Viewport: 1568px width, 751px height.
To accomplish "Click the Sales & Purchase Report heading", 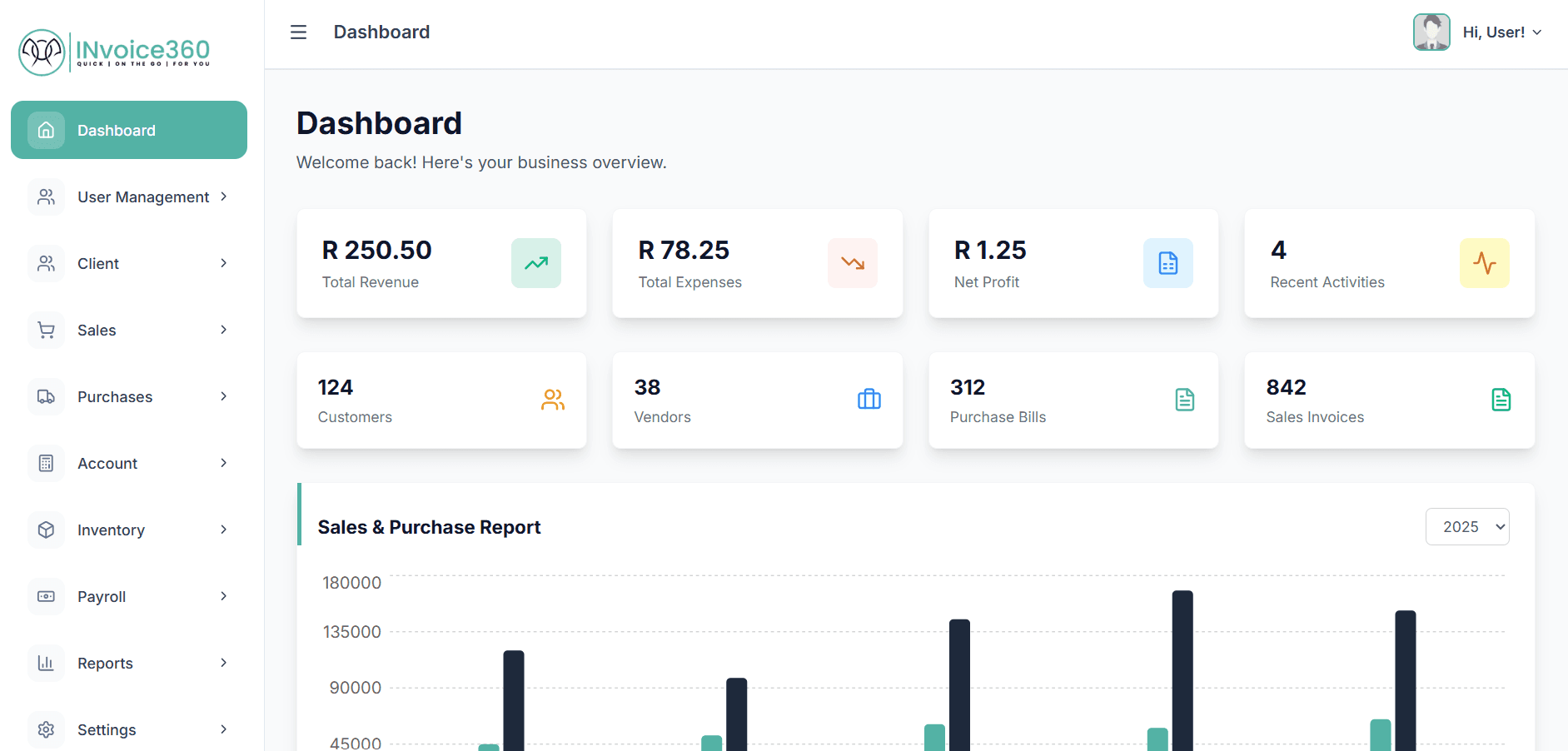I will (x=429, y=527).
